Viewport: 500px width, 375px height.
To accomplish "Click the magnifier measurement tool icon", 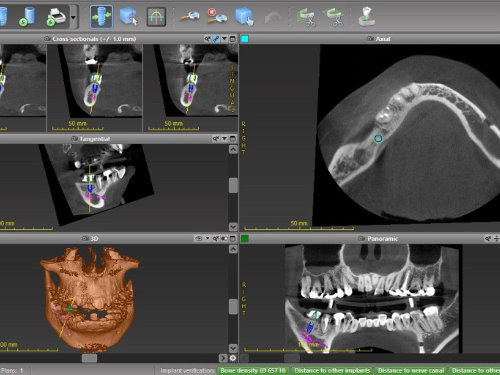I will 190,16.
